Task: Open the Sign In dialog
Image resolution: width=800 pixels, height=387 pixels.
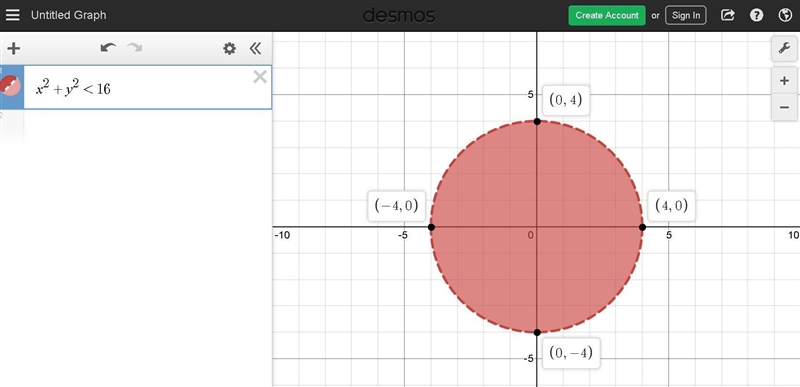Action: [686, 15]
